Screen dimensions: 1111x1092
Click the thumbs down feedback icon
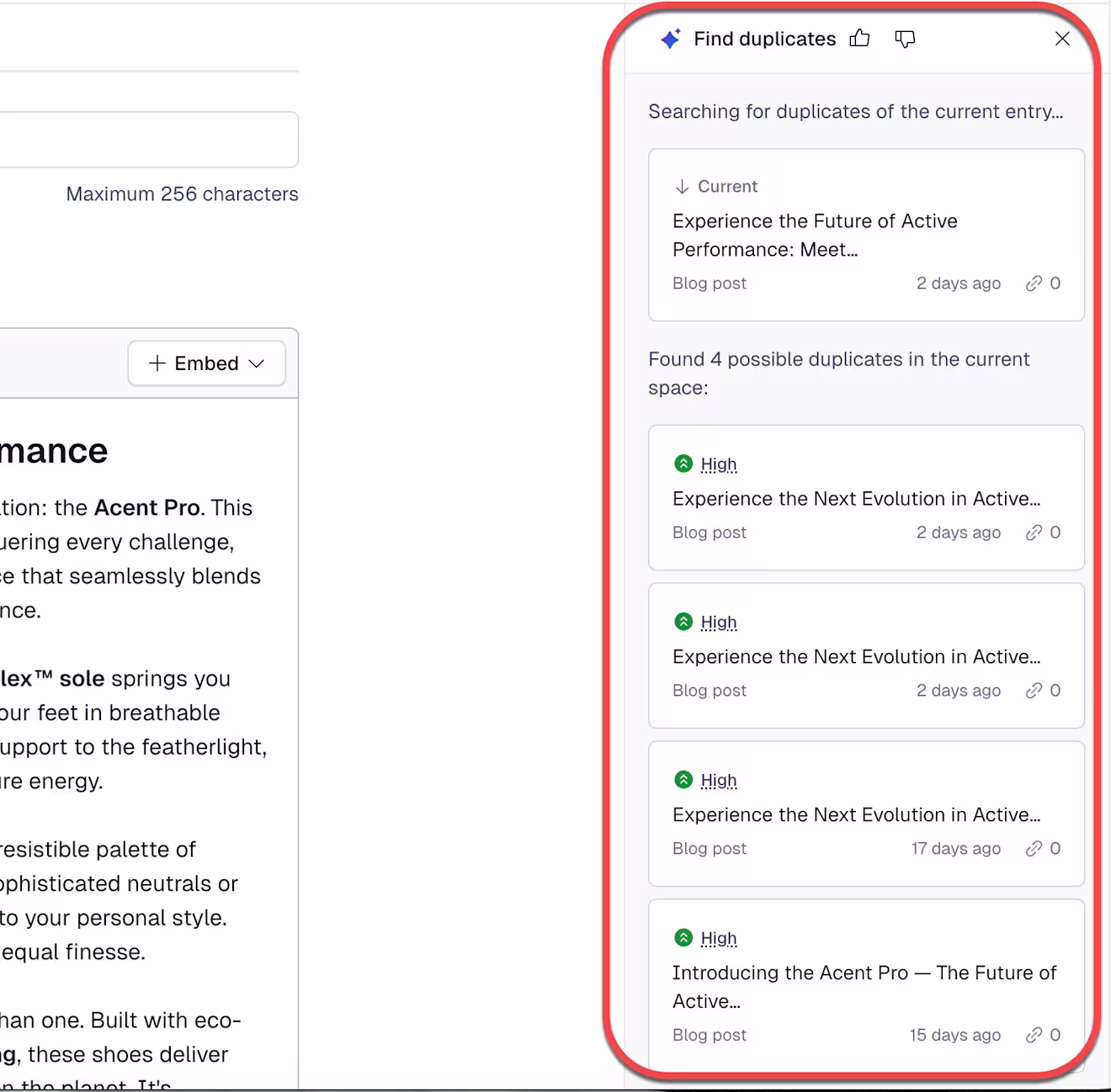click(905, 39)
